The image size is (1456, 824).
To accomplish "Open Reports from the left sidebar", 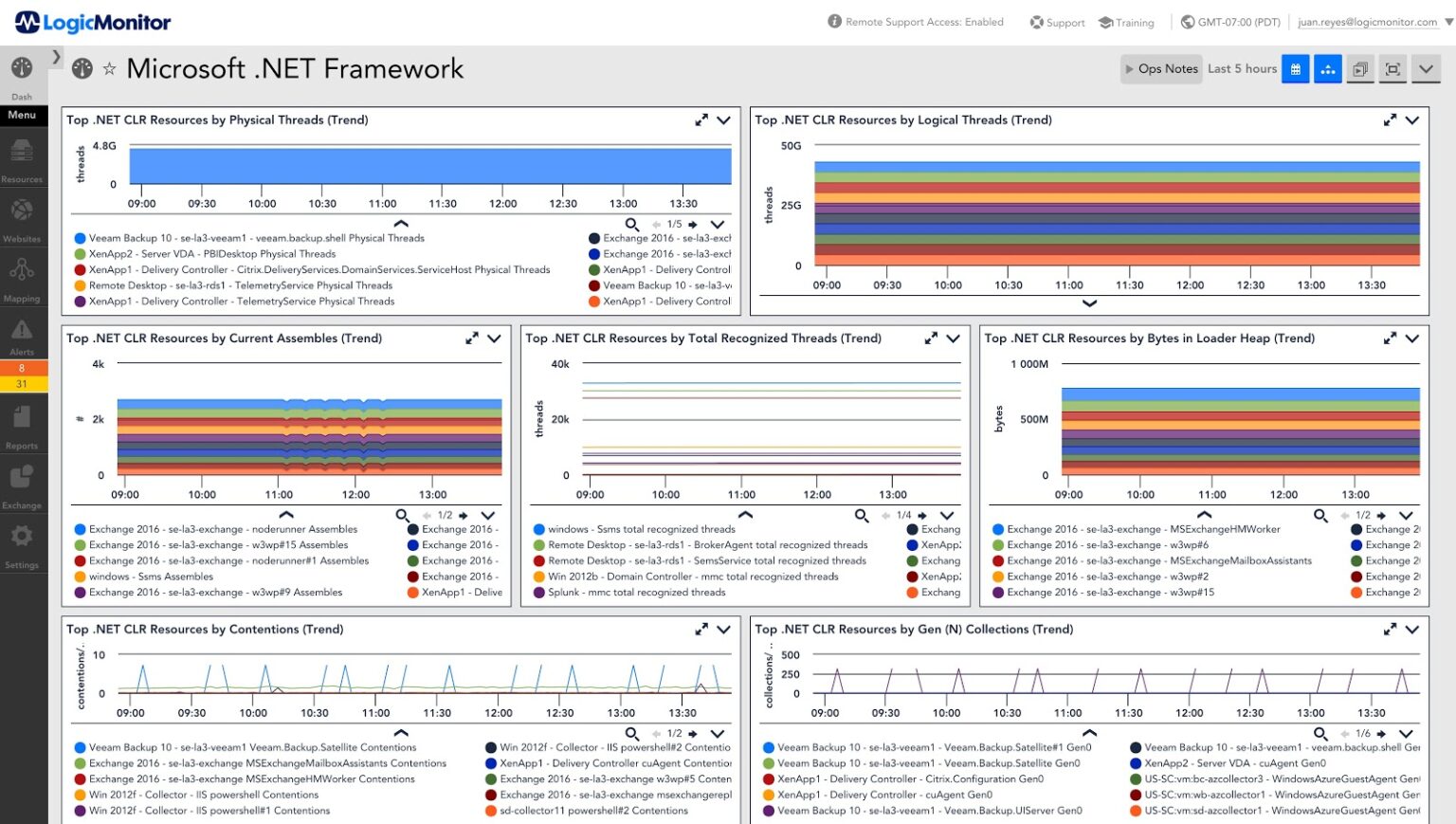I will click(x=21, y=417).
